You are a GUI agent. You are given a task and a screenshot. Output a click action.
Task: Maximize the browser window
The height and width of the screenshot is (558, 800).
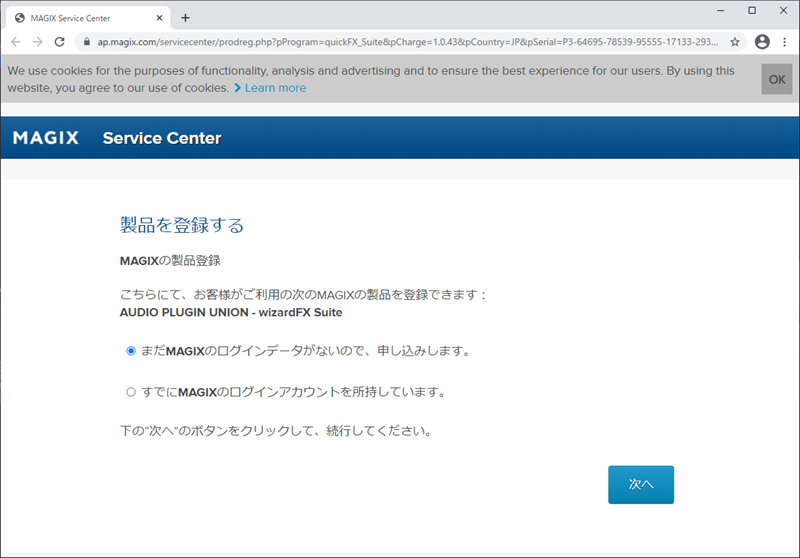pyautogui.click(x=752, y=10)
